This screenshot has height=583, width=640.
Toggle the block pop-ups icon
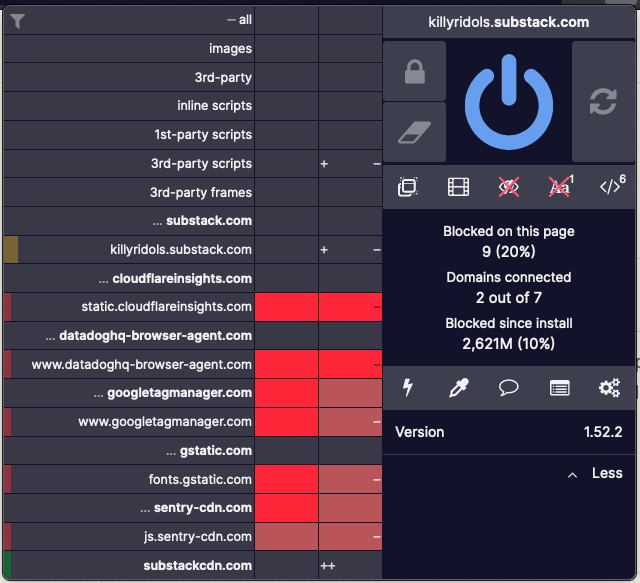pos(408,187)
